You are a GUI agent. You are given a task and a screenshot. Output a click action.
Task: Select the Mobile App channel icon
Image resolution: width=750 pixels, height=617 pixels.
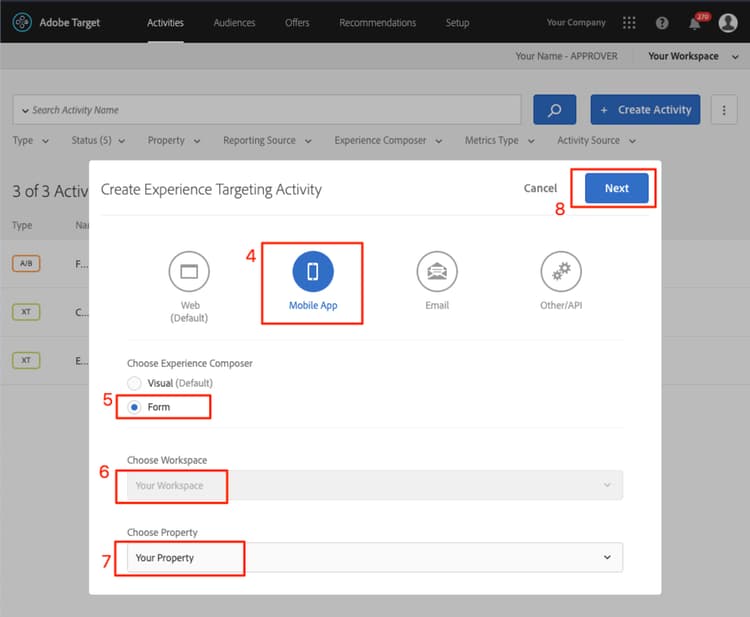click(313, 271)
